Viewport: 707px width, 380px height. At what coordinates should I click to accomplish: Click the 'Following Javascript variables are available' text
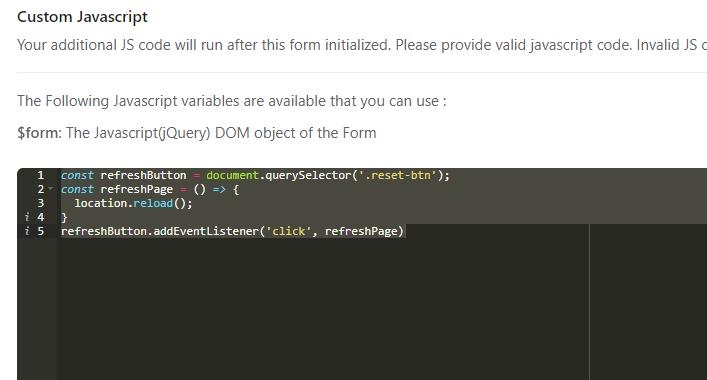pos(232,101)
